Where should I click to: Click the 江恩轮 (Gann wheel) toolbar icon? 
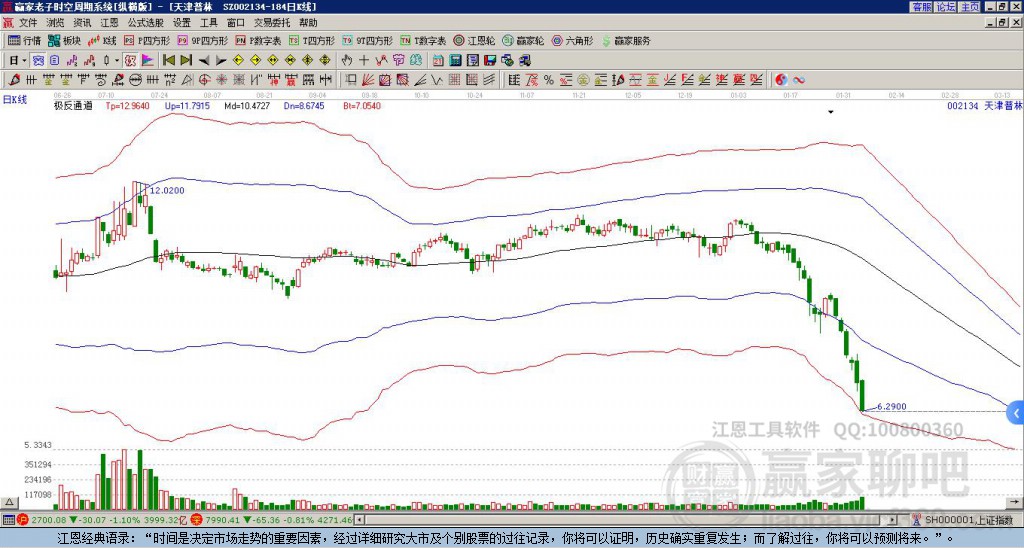(476, 41)
